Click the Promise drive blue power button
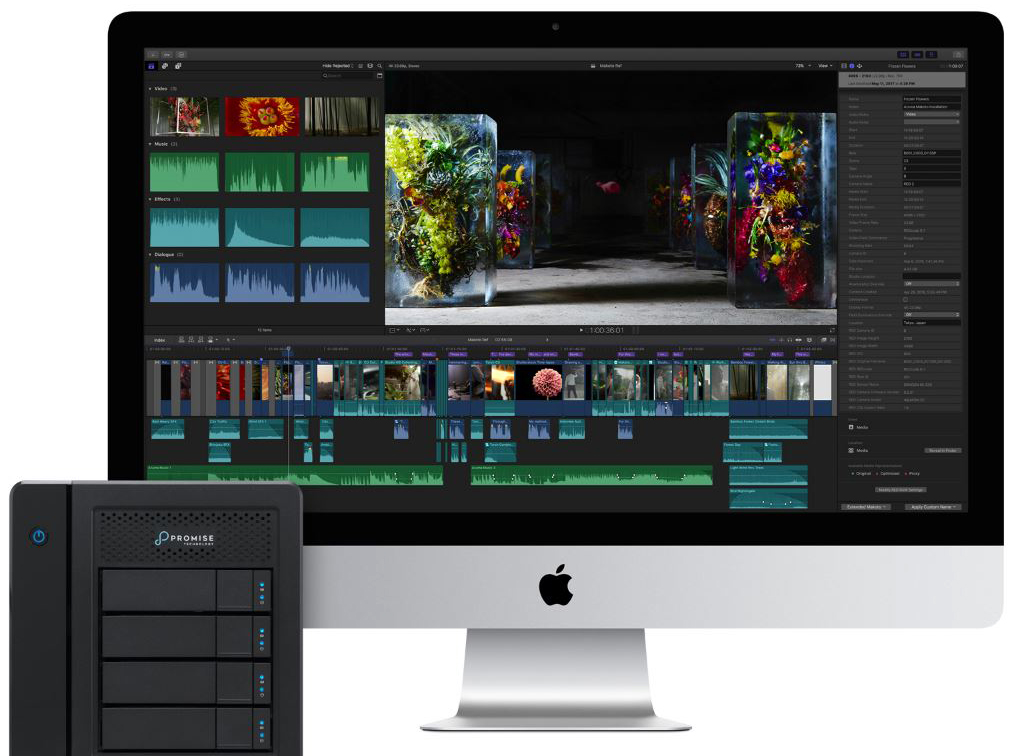 point(39,537)
